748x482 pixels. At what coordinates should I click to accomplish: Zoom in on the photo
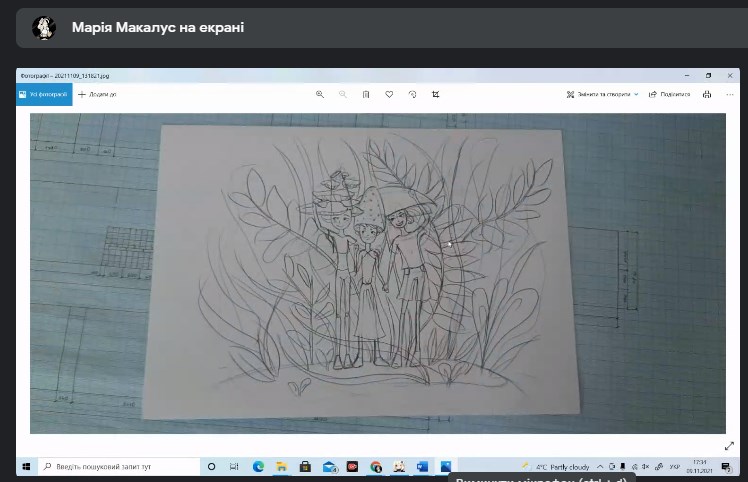(x=320, y=94)
